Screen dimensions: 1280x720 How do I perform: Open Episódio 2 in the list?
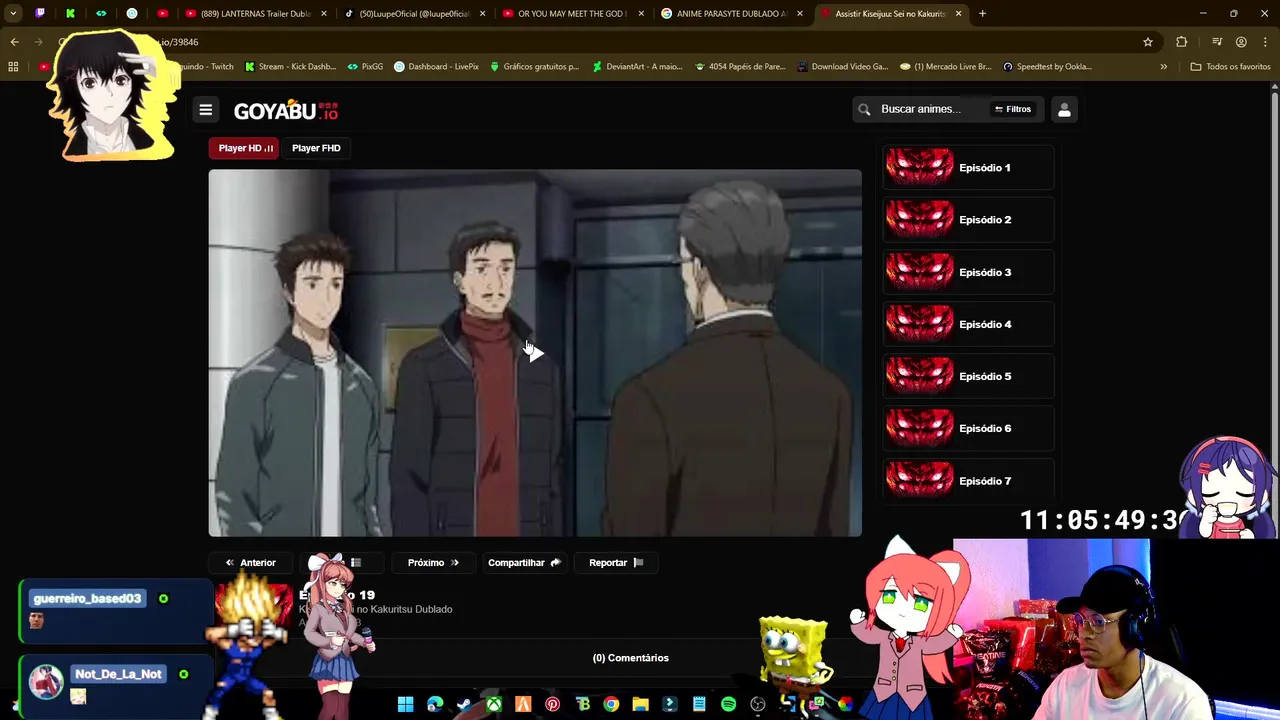click(968, 220)
